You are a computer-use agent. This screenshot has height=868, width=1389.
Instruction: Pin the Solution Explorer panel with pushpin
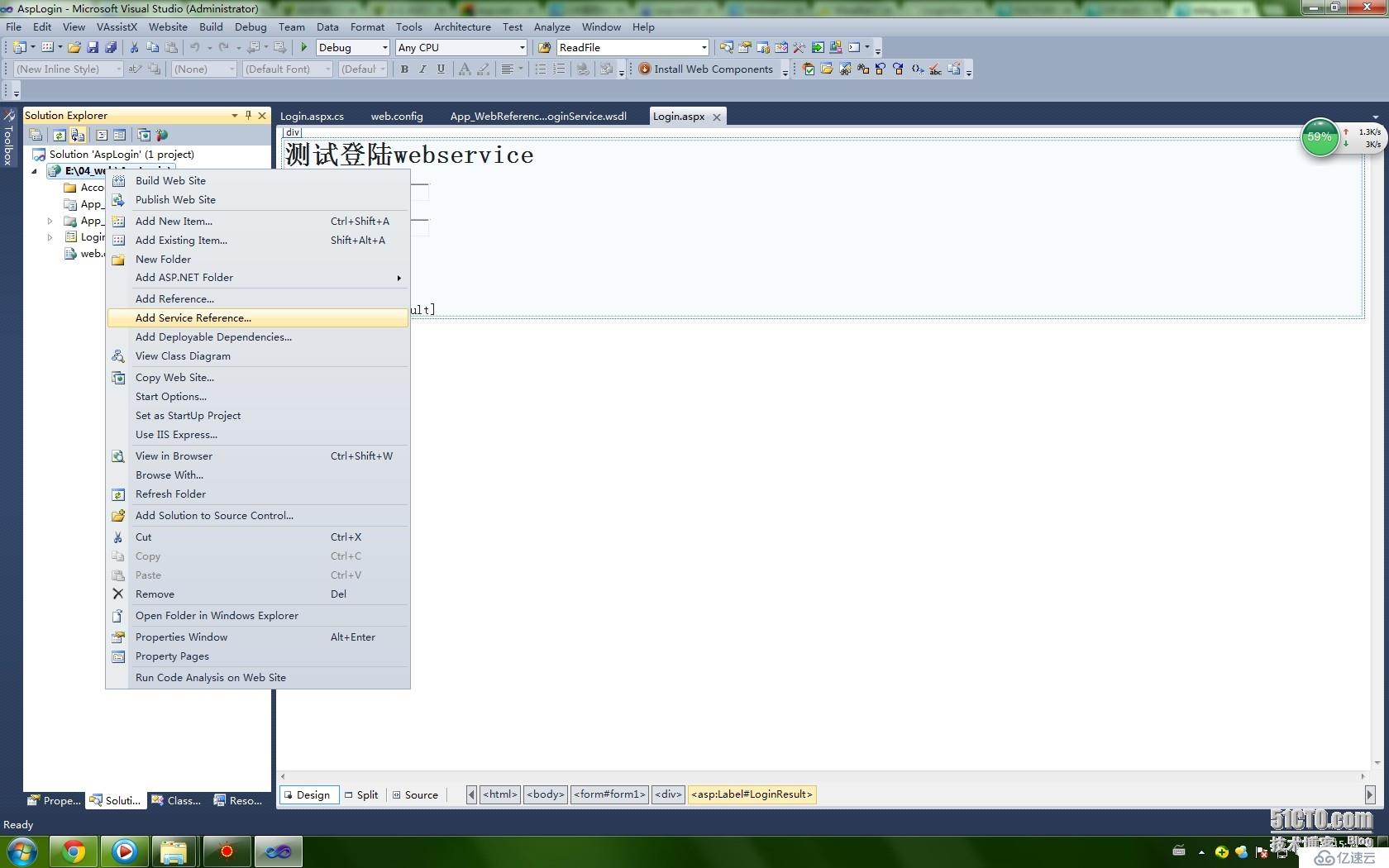point(248,115)
